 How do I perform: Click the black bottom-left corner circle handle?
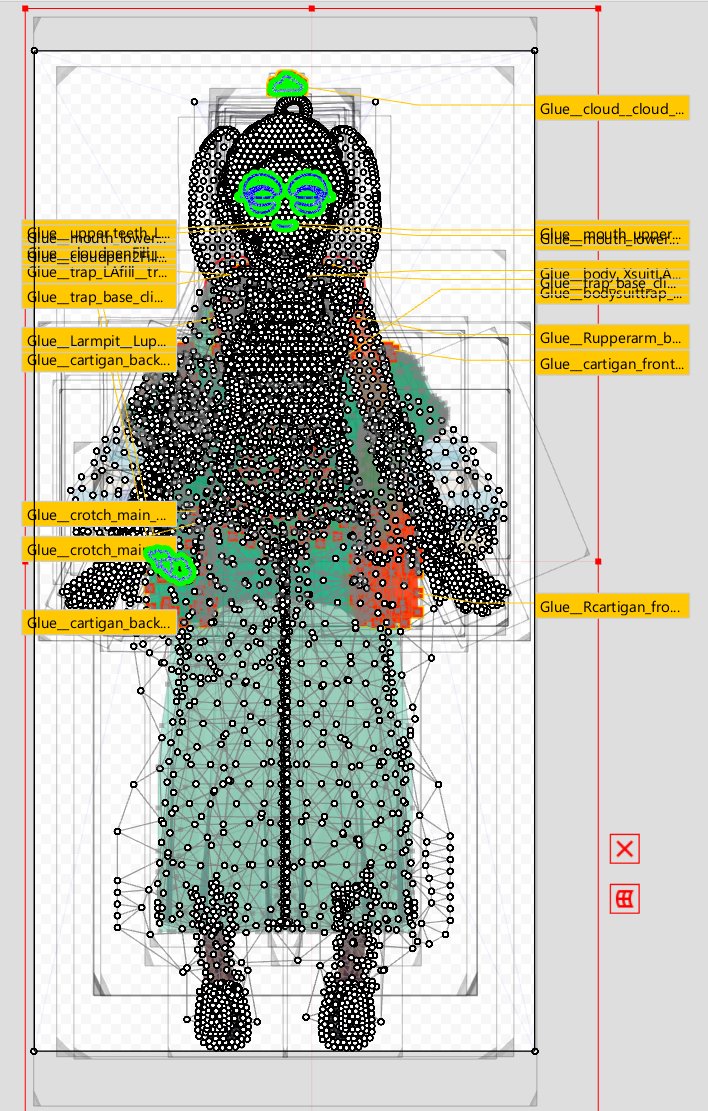click(35, 1051)
